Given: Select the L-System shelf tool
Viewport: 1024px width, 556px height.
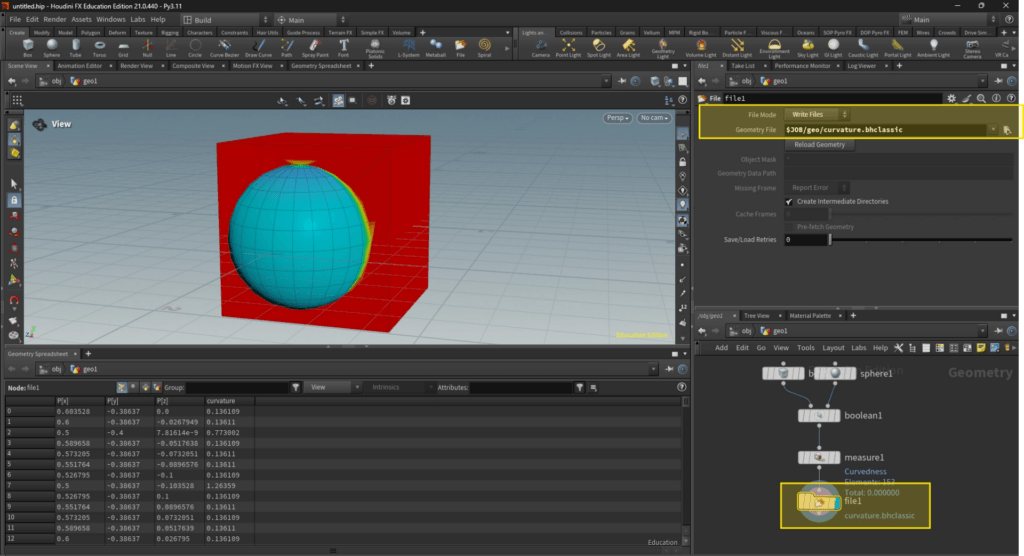Looking at the screenshot, I should click(x=409, y=48).
